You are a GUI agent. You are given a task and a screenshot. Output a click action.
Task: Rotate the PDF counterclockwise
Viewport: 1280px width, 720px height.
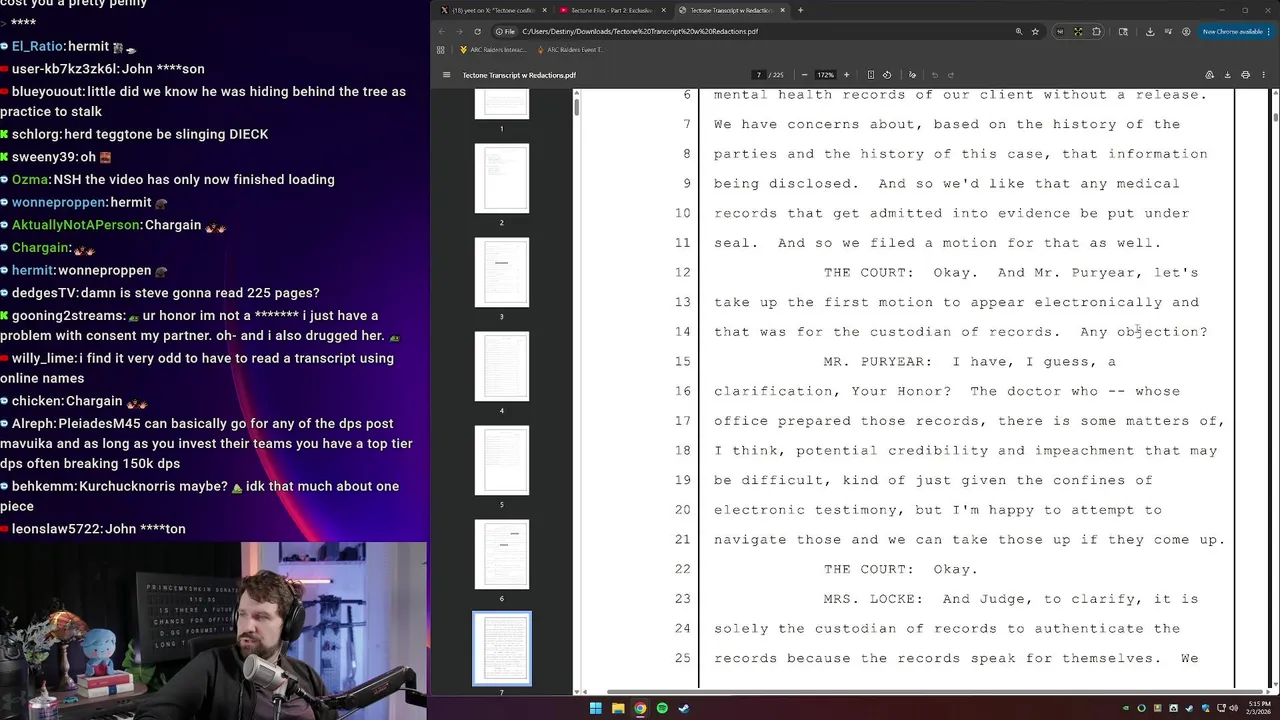[886, 75]
